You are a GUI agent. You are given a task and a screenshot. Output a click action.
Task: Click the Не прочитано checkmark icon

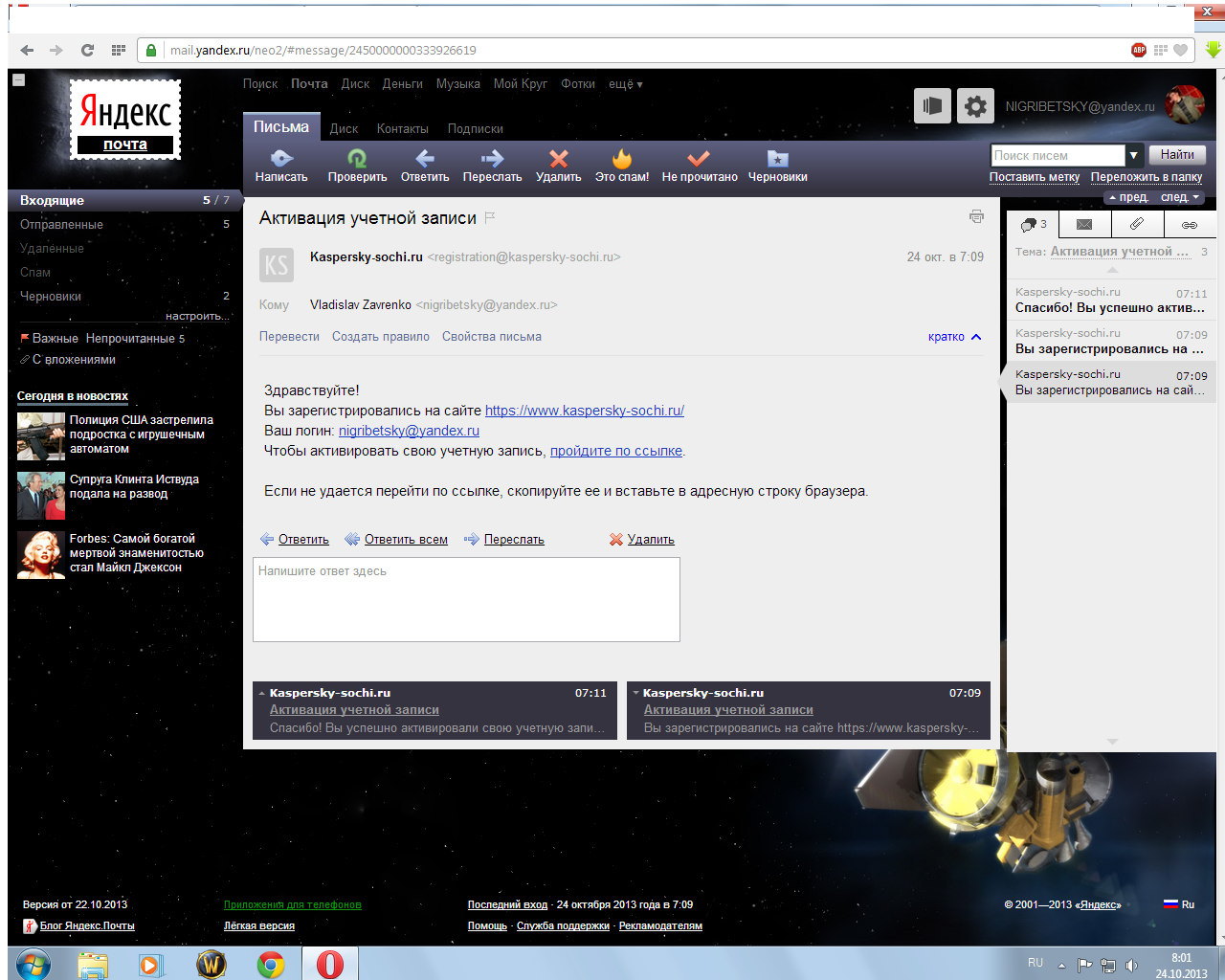point(699,159)
